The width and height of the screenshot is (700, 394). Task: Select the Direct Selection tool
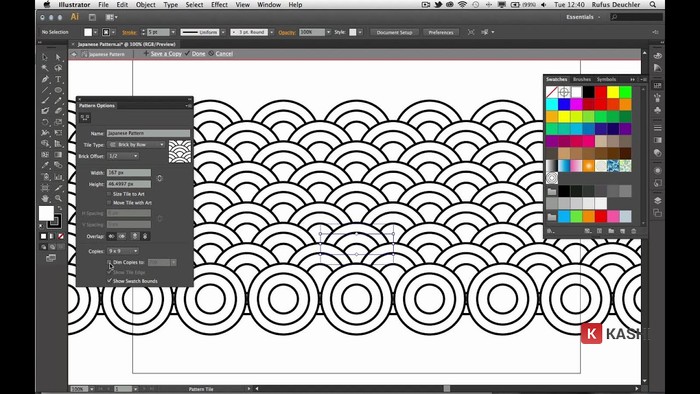pos(58,57)
